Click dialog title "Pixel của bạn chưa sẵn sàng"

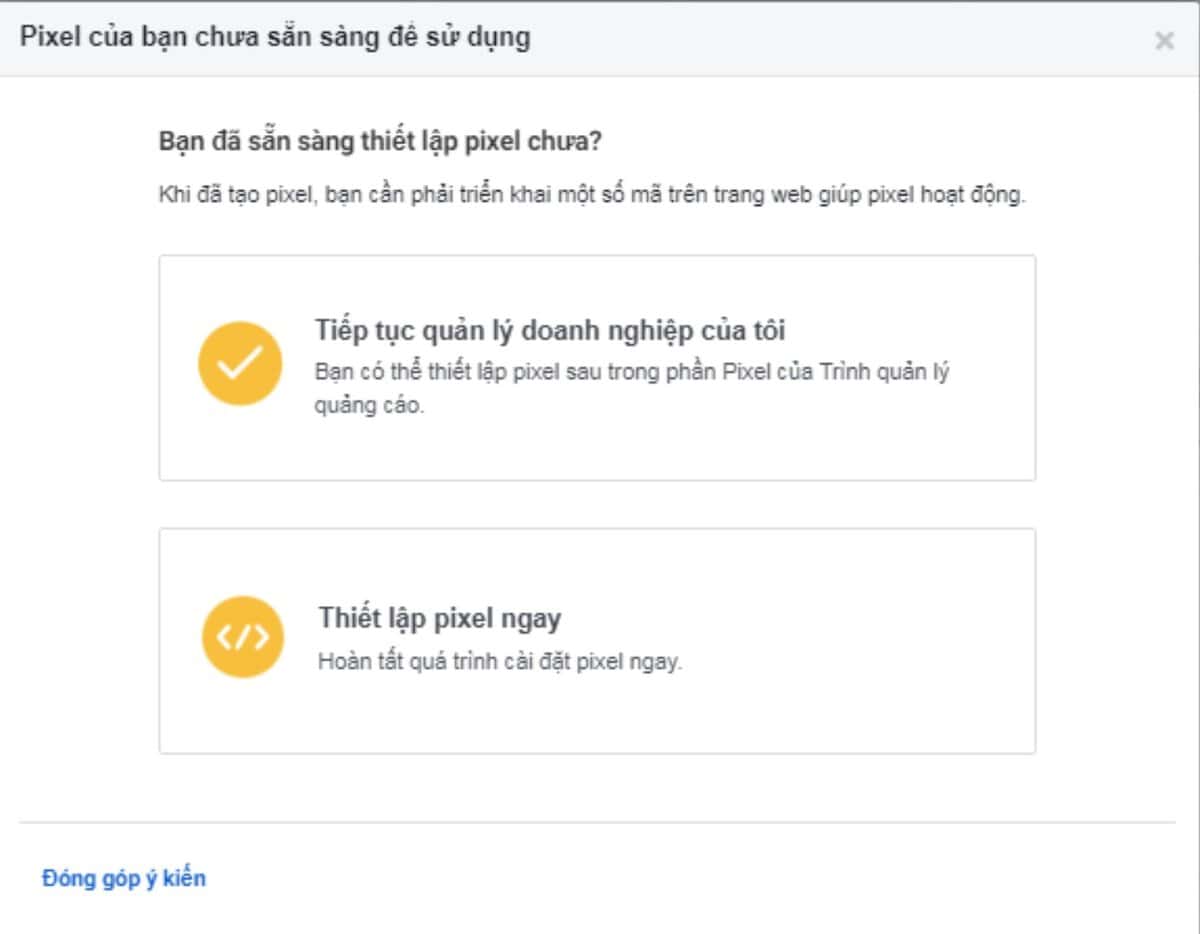276,39
